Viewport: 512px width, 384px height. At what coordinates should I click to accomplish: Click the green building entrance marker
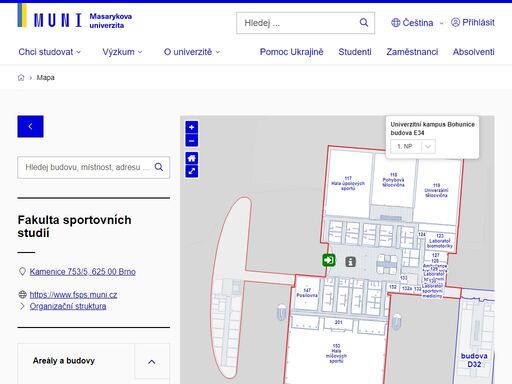[329, 260]
